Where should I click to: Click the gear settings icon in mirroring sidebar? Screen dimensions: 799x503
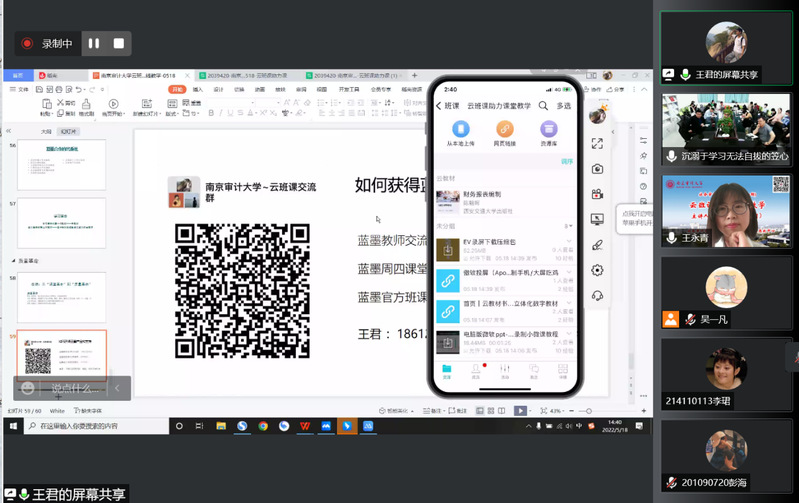[x=597, y=270]
